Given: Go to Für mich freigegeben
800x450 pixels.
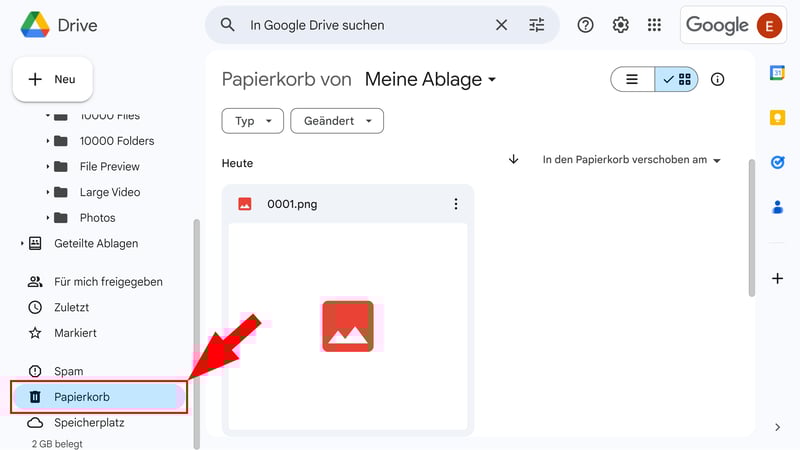Looking at the screenshot, I should (108, 282).
